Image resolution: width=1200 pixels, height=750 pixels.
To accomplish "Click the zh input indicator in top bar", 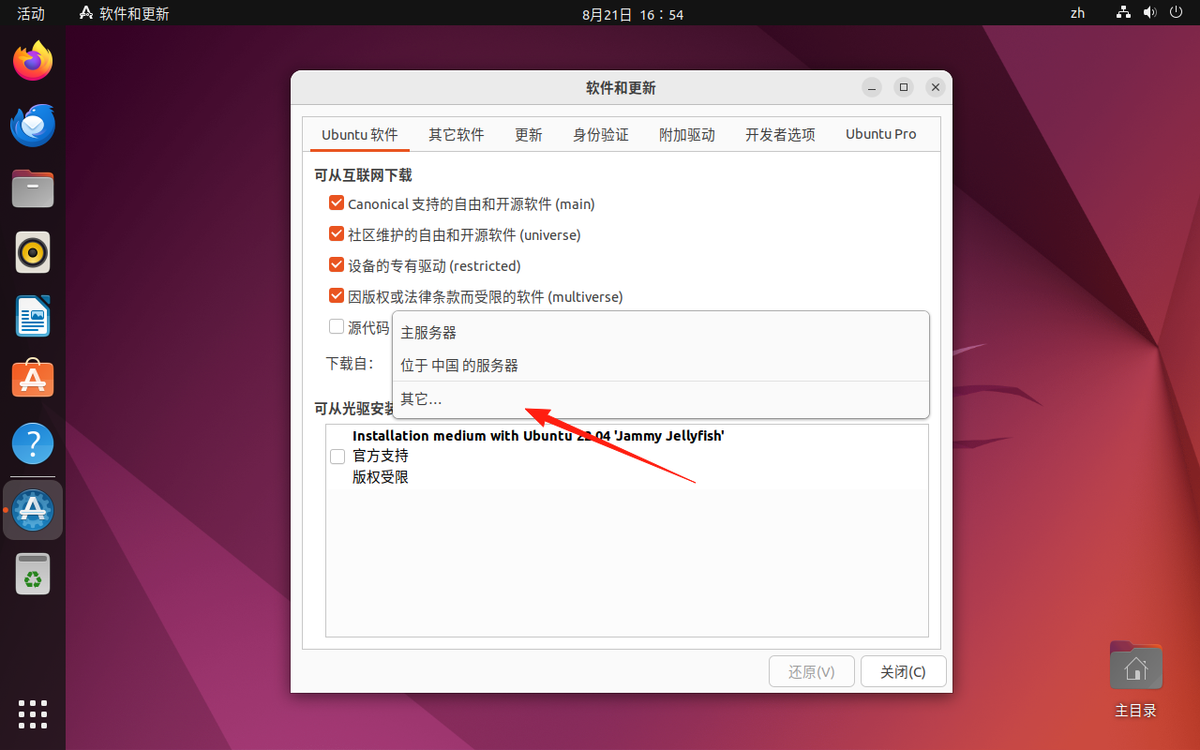I will [x=1077, y=13].
